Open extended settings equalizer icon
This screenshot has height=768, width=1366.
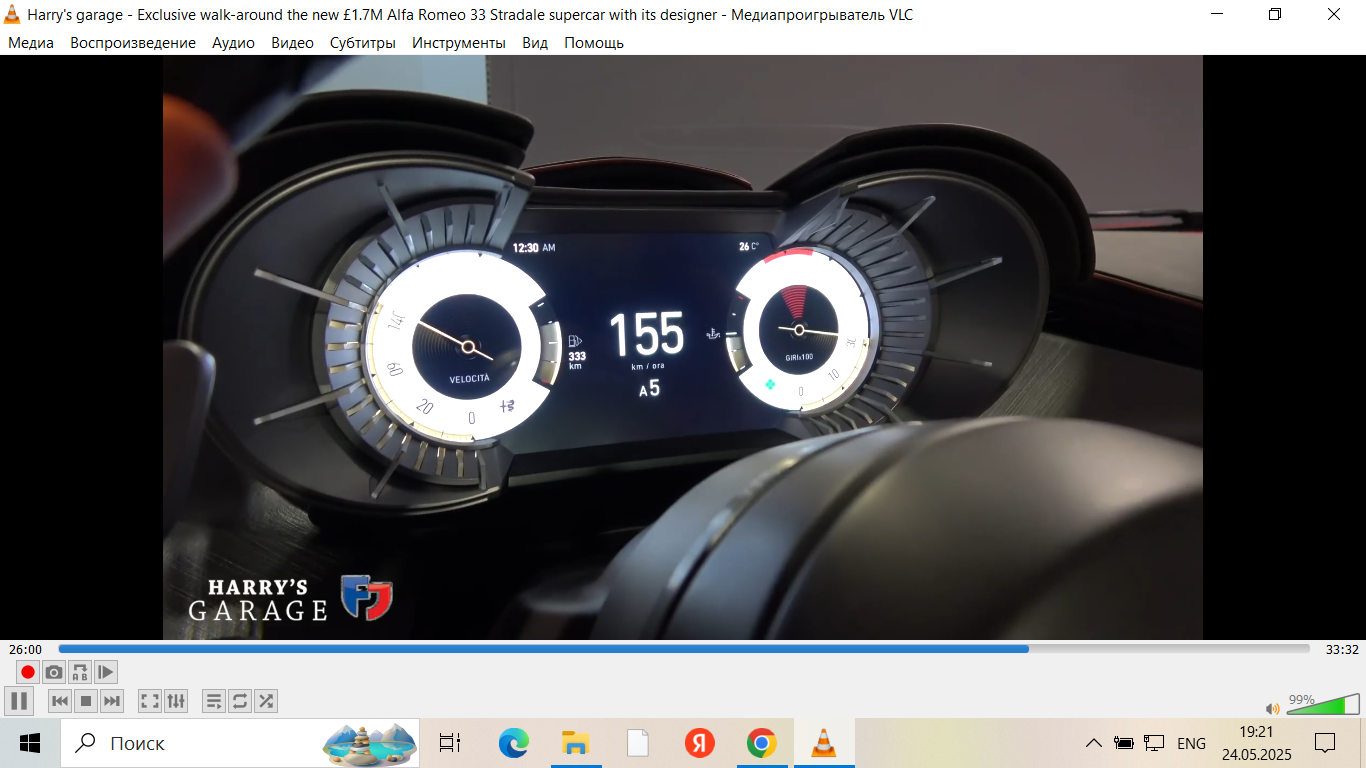[x=176, y=701]
